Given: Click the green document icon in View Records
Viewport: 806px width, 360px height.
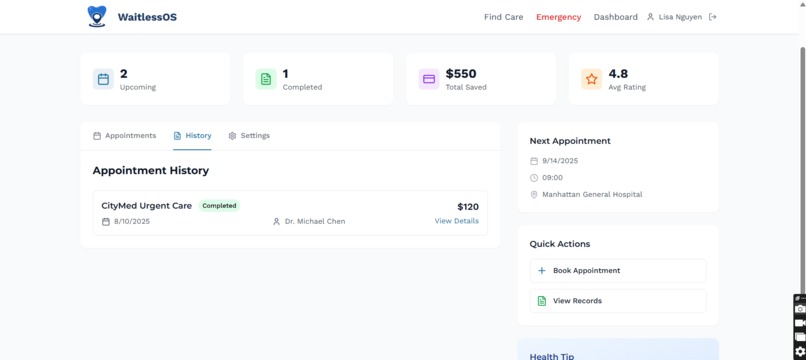Looking at the screenshot, I should (541, 301).
